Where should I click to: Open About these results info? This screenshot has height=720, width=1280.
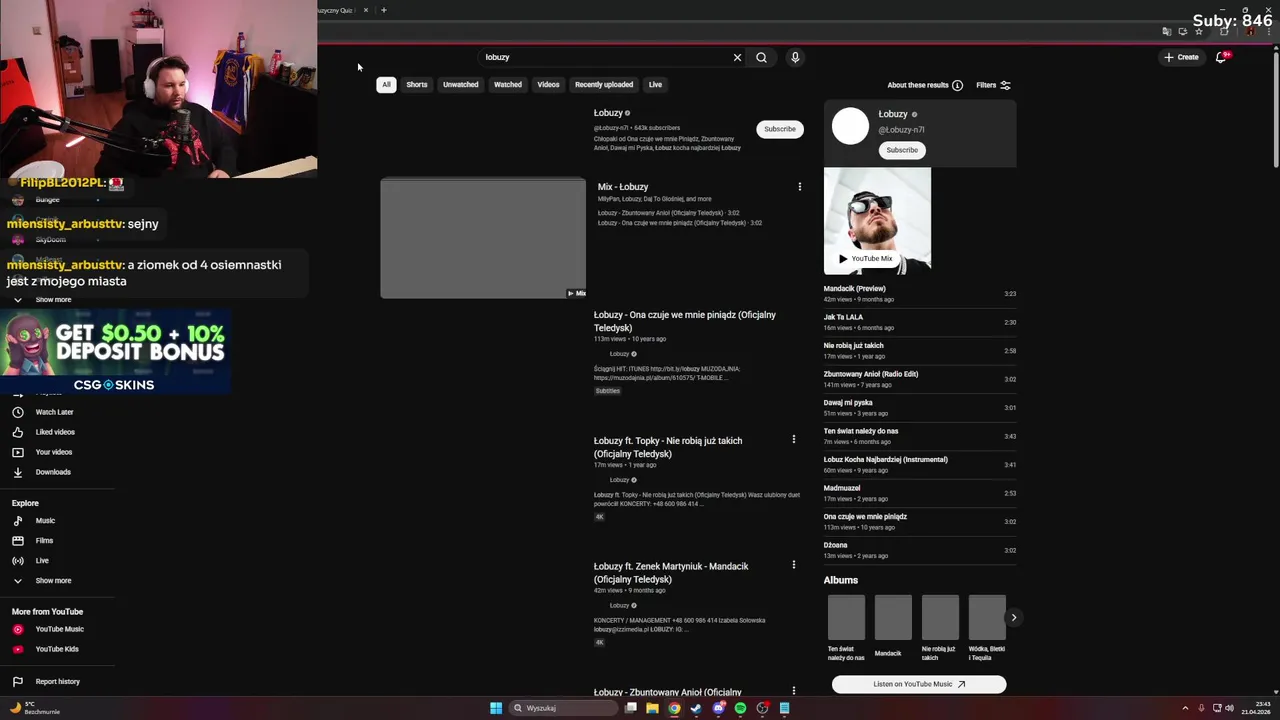tap(925, 85)
